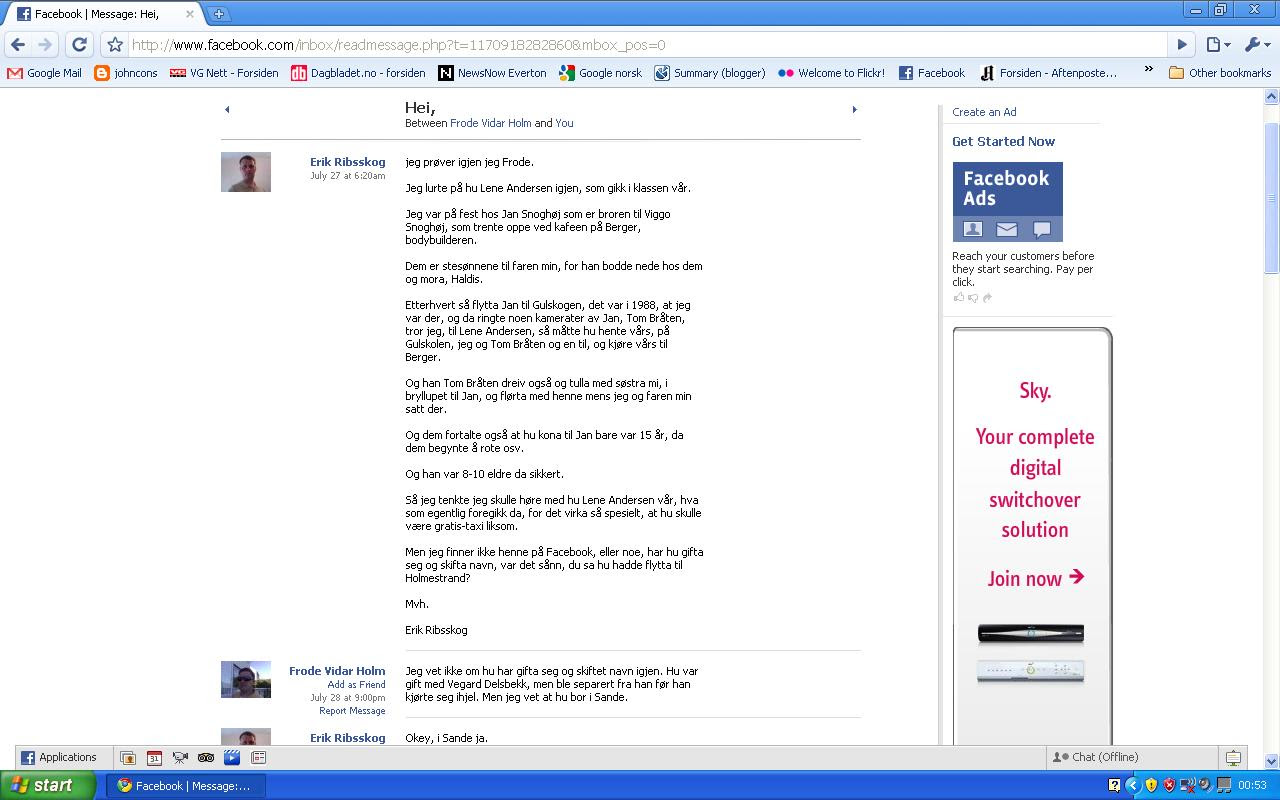Open Dagbladet.no - forsiden bookmark

click(x=358, y=73)
